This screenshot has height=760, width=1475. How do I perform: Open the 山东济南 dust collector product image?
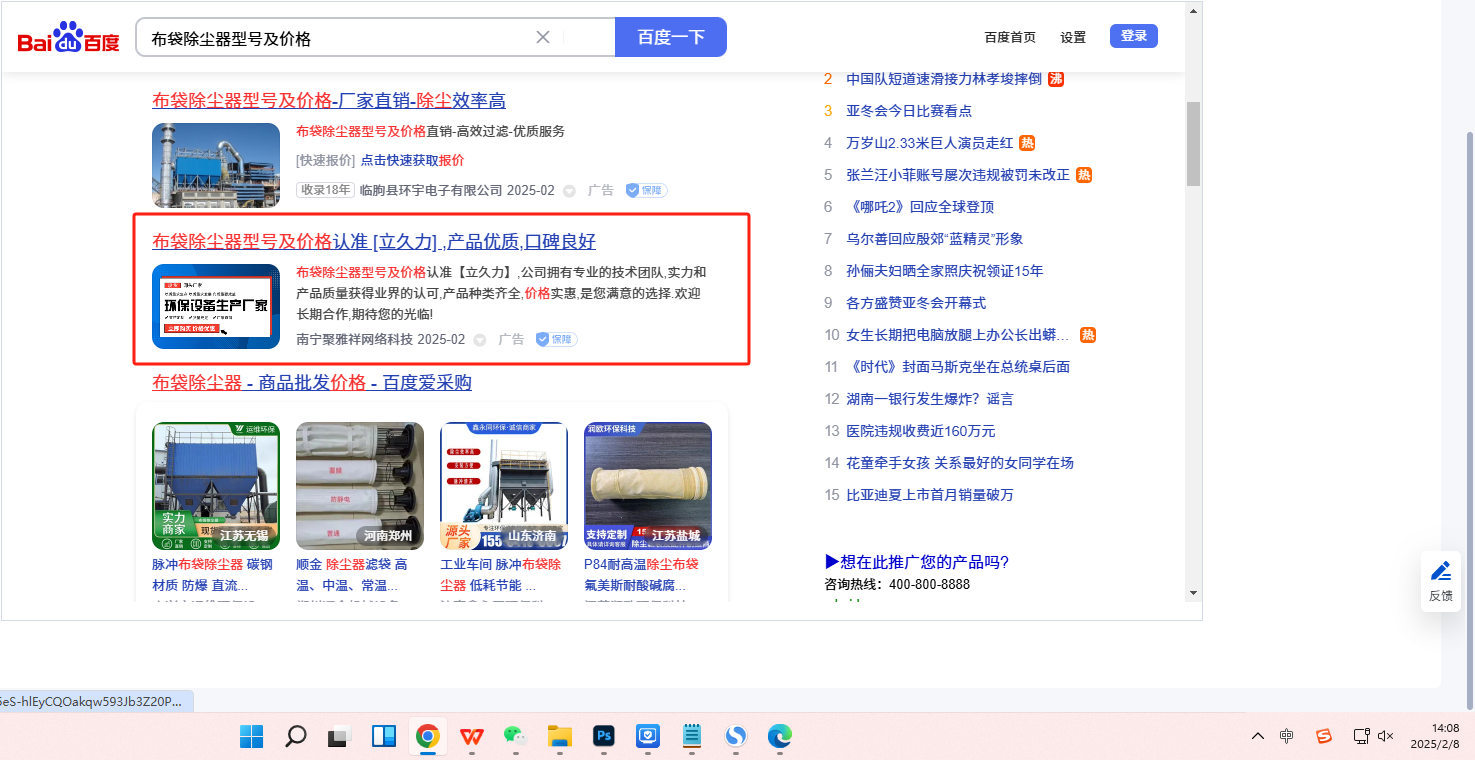click(x=504, y=486)
